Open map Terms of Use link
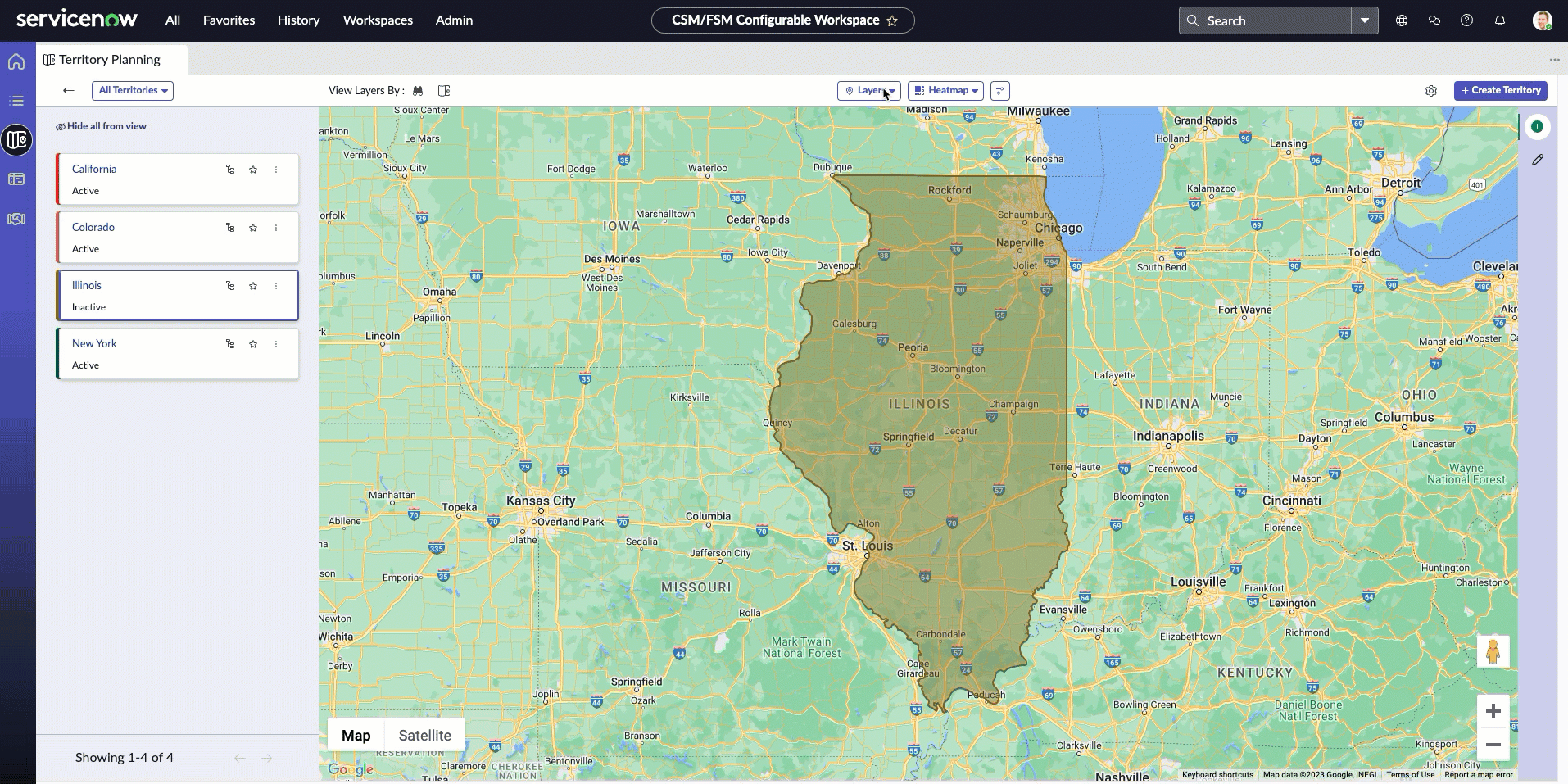The width and height of the screenshot is (1568, 784). [x=1410, y=775]
